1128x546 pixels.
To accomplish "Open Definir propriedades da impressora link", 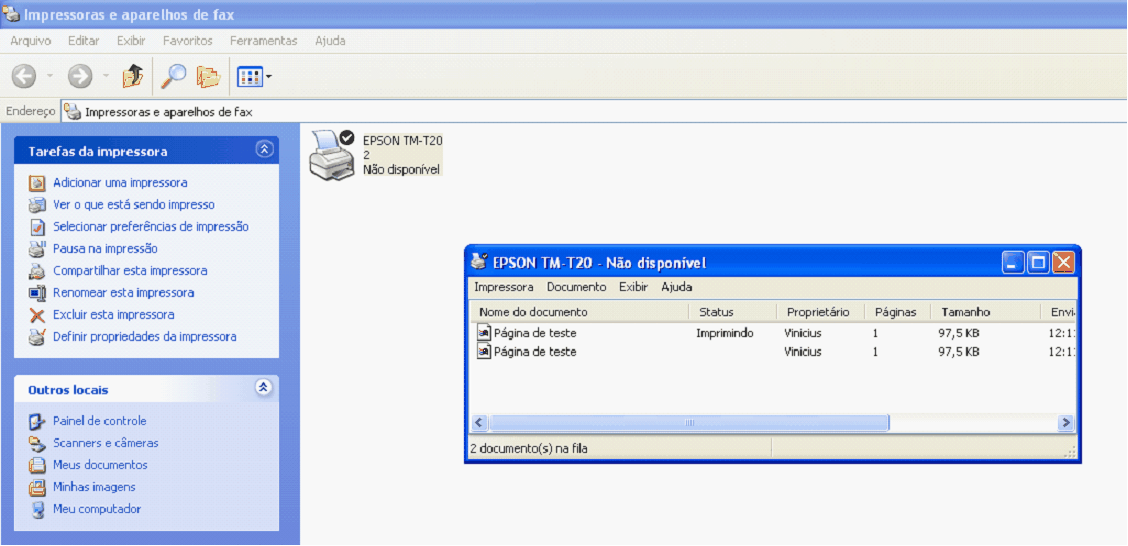I will 144,337.
